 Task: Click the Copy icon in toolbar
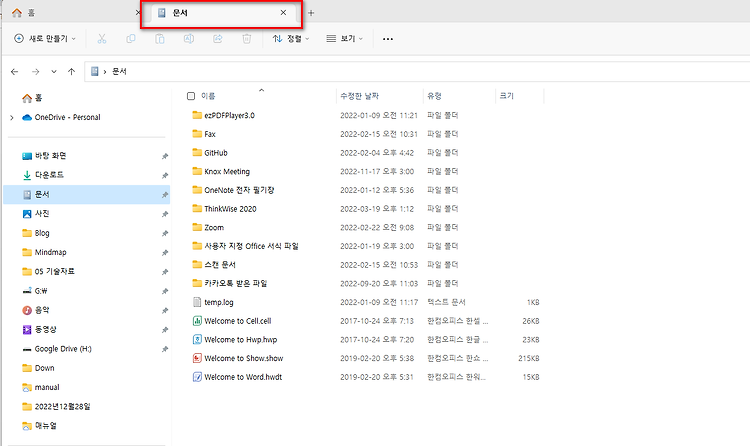click(x=131, y=39)
